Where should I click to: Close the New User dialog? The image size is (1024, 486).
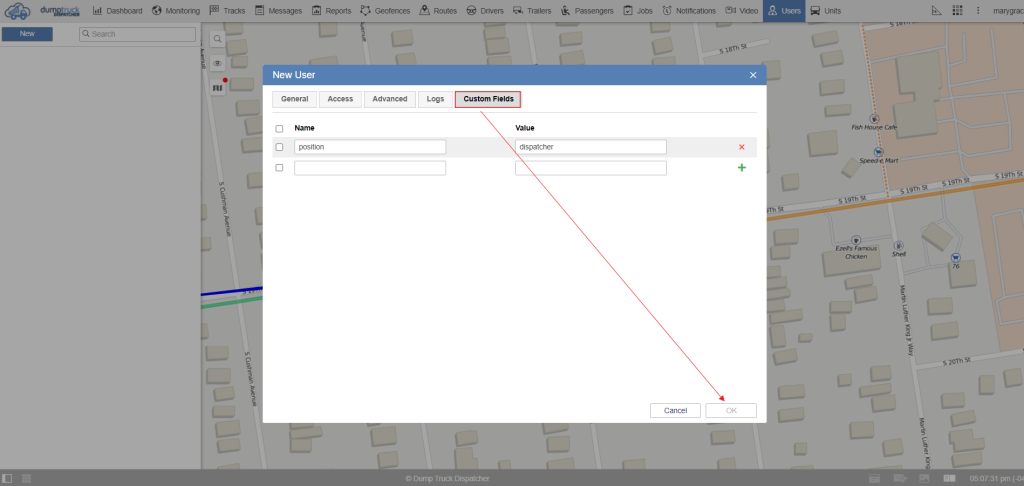[753, 75]
